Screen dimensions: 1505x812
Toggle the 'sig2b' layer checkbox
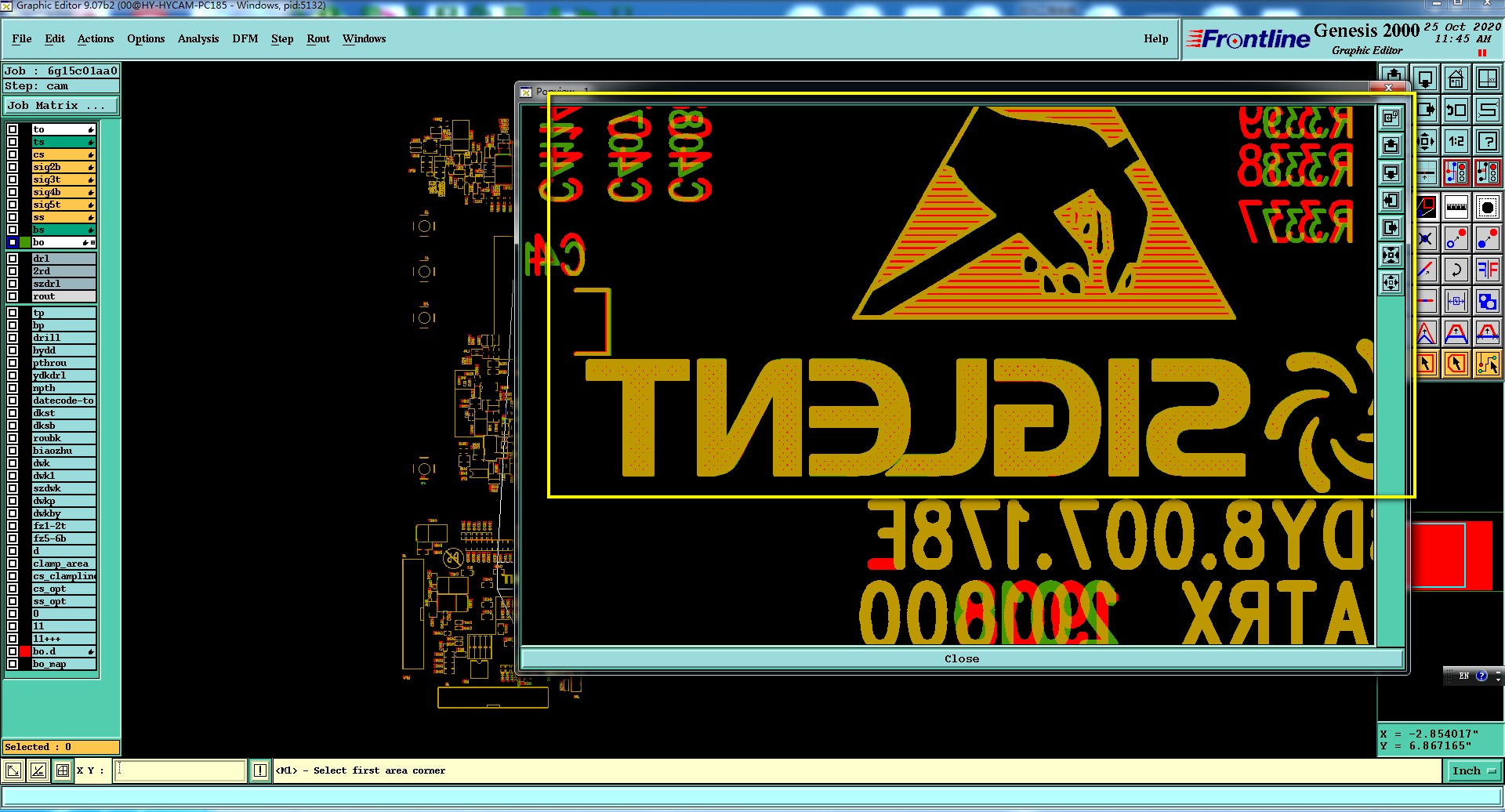[13, 167]
